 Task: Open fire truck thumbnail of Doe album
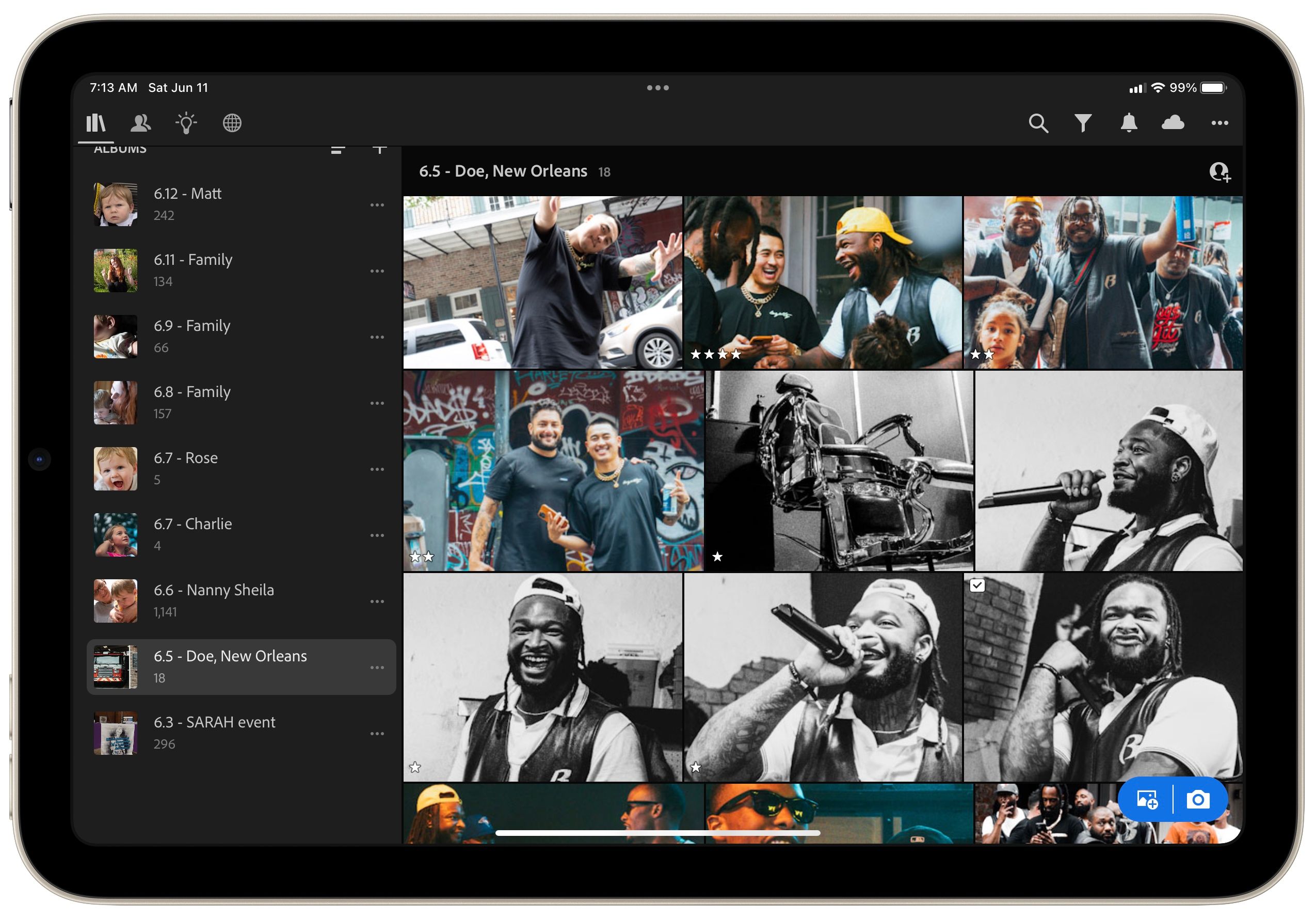point(116,668)
